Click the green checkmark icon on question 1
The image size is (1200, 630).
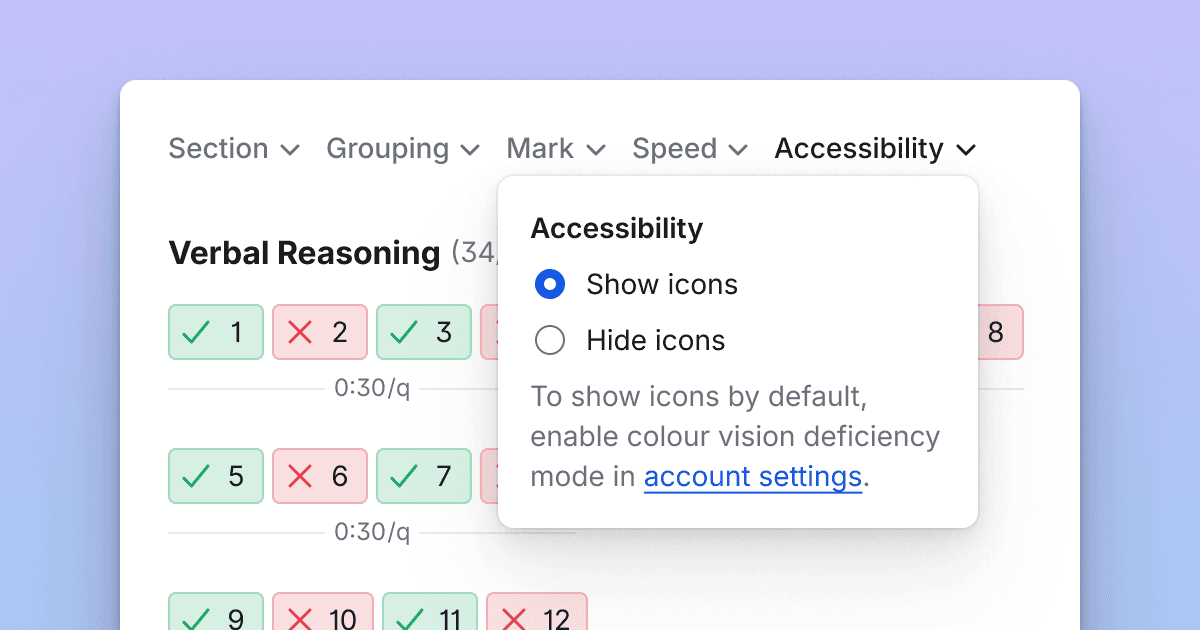[x=197, y=333]
